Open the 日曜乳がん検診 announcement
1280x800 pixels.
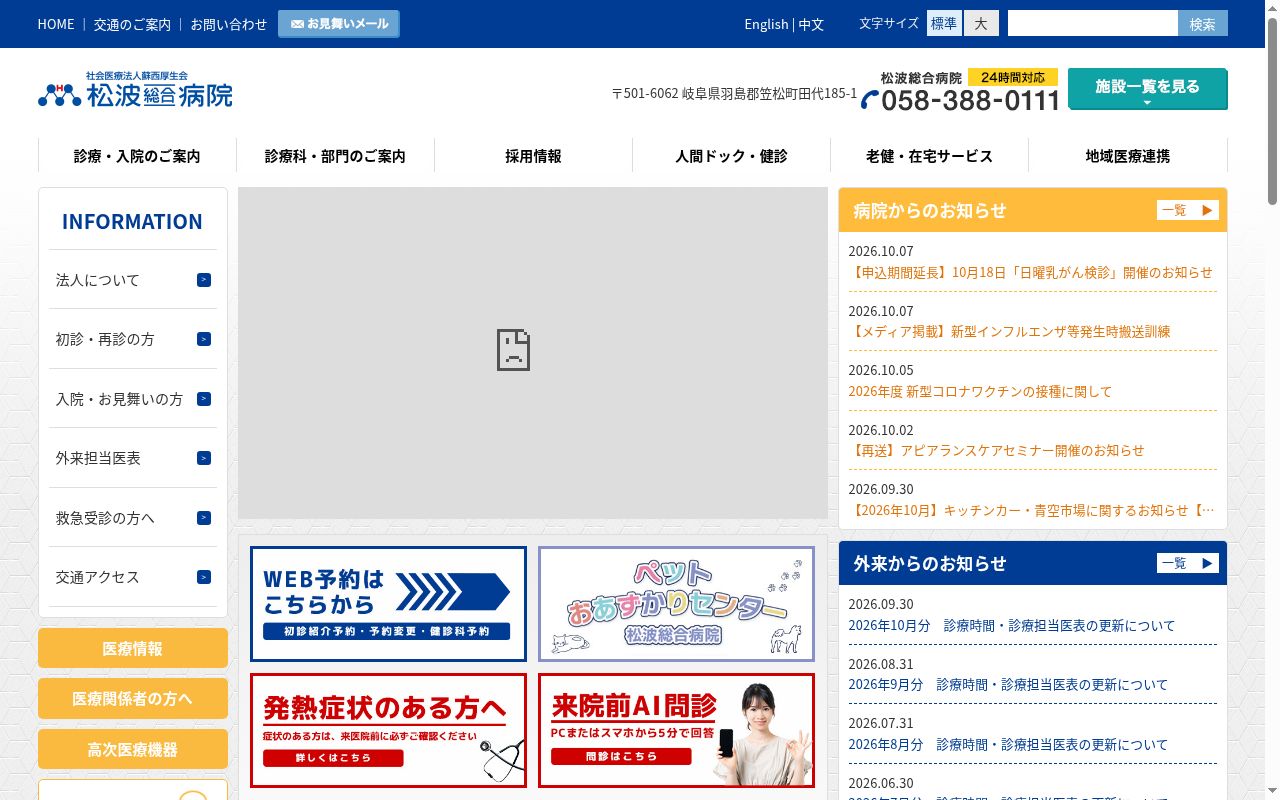(1030, 272)
